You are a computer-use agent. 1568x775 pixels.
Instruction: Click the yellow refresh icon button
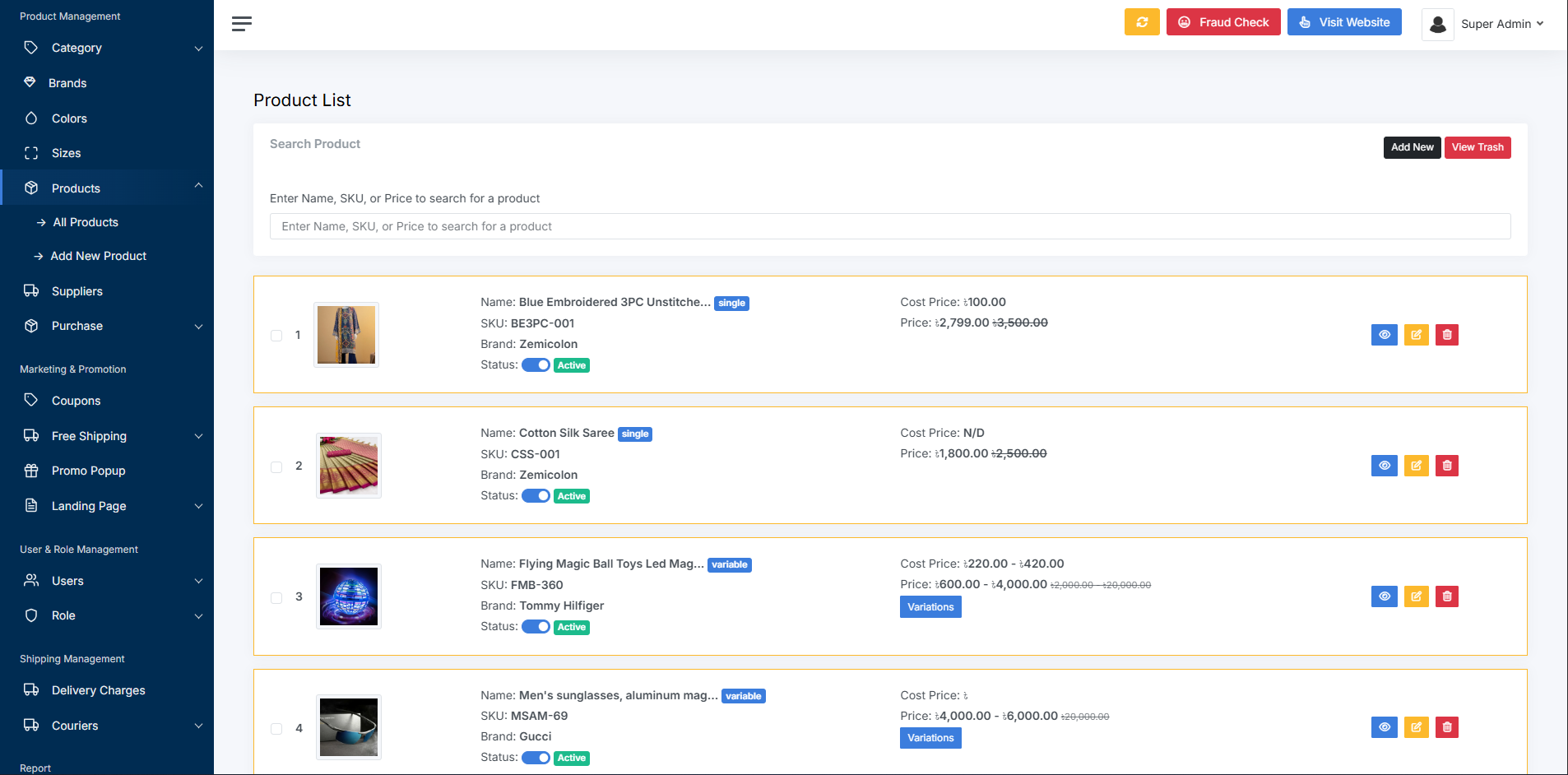pyautogui.click(x=1141, y=22)
